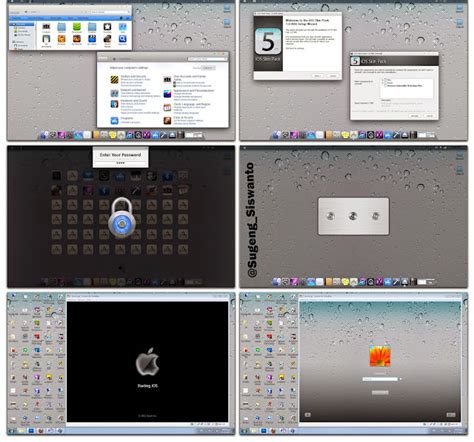Open the Hardware and Sound heading link
474x442 pixels.
pos(134,100)
